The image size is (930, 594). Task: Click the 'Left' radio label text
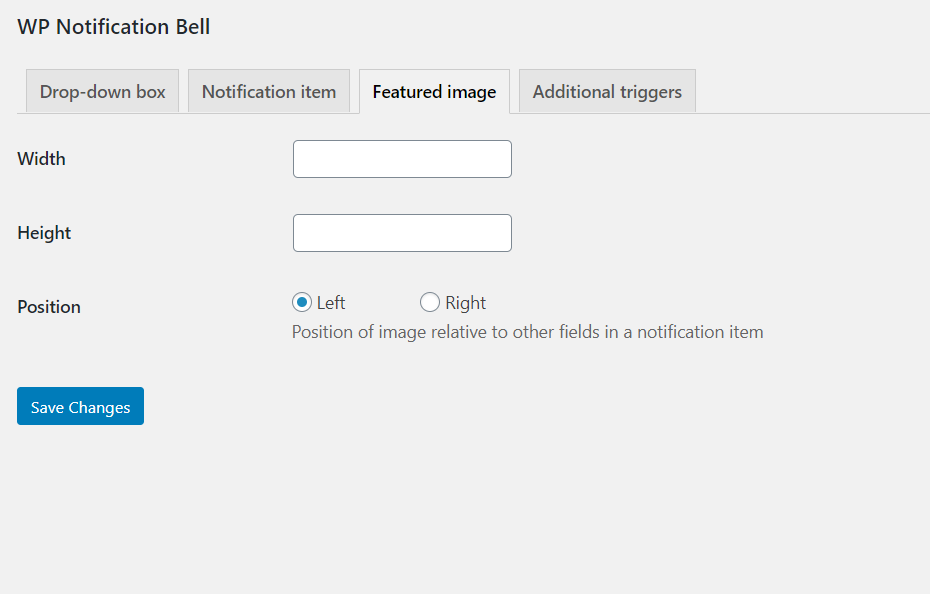331,303
